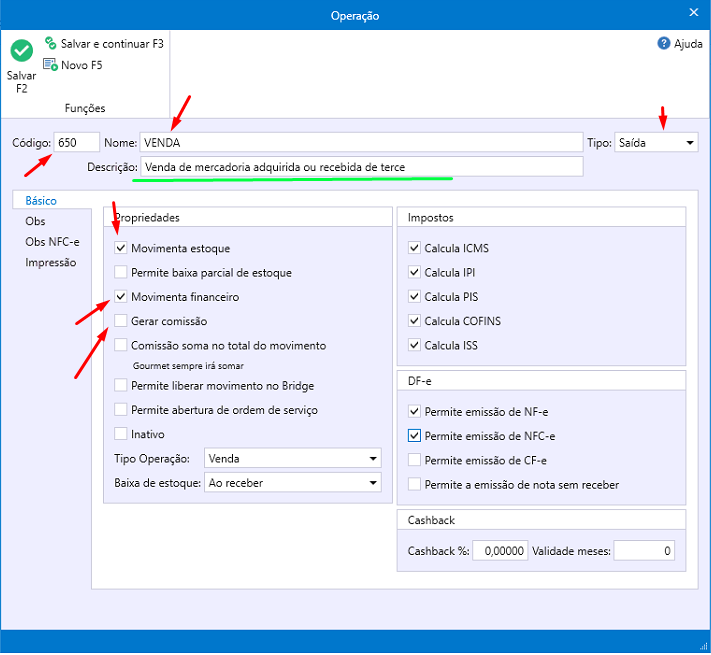The width and height of the screenshot is (711, 655).
Task: Select the Impressão tab
Action: [x=51, y=263]
